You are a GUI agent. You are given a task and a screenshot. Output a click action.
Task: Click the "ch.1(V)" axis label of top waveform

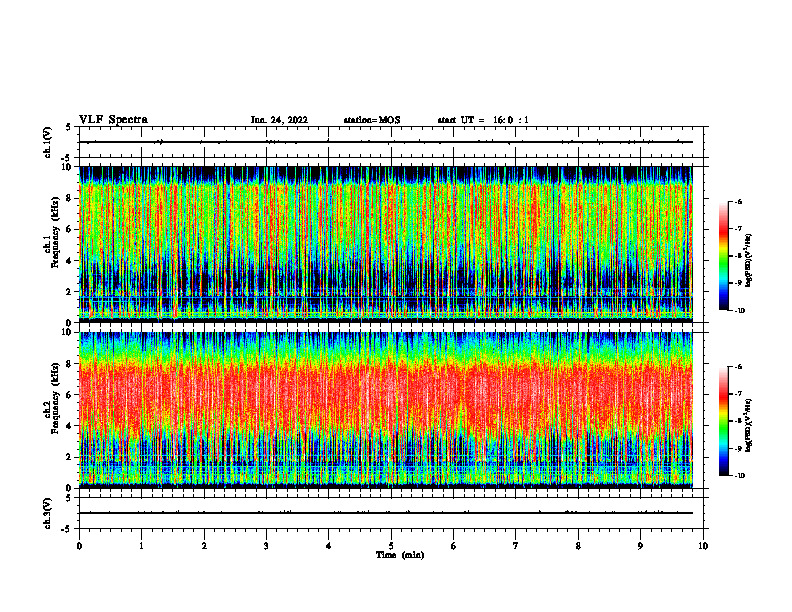click(48, 142)
